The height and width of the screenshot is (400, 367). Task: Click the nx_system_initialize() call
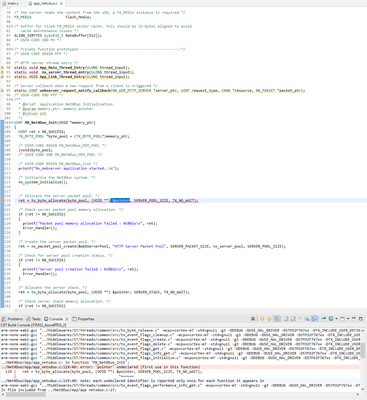pos(43,182)
